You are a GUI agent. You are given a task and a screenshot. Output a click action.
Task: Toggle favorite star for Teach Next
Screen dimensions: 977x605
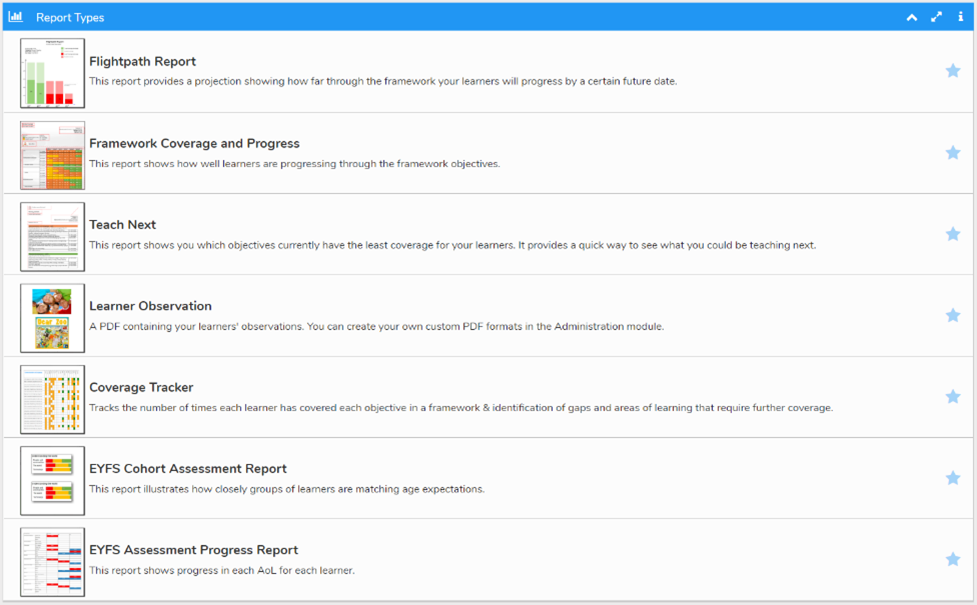[953, 234]
